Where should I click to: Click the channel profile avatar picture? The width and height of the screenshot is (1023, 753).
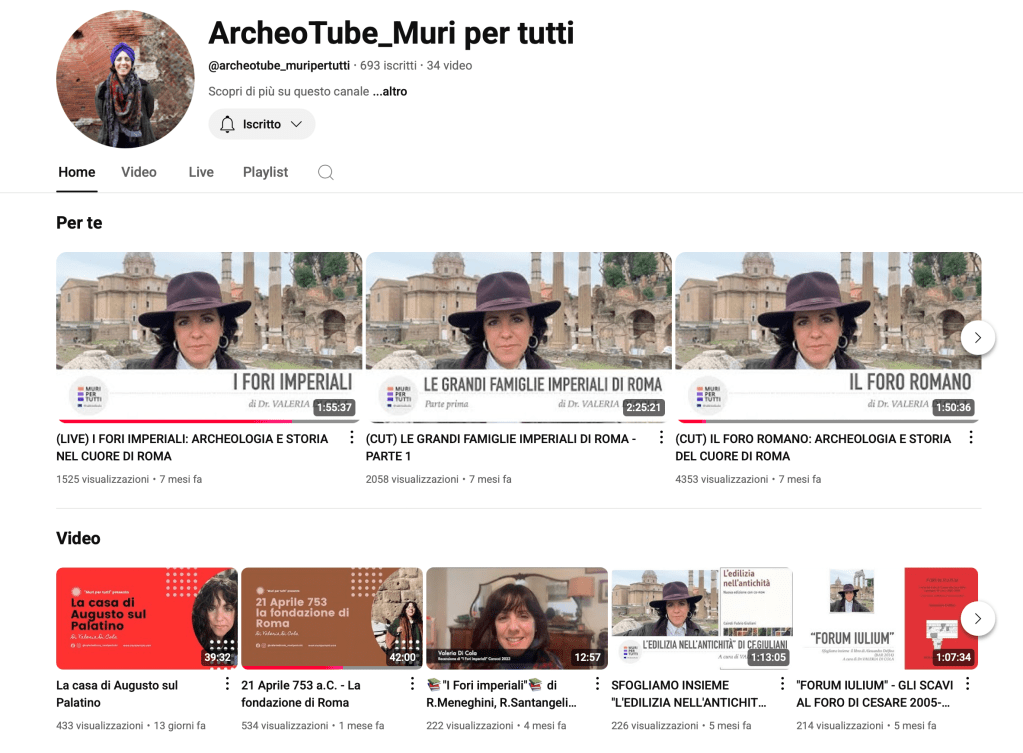click(125, 79)
